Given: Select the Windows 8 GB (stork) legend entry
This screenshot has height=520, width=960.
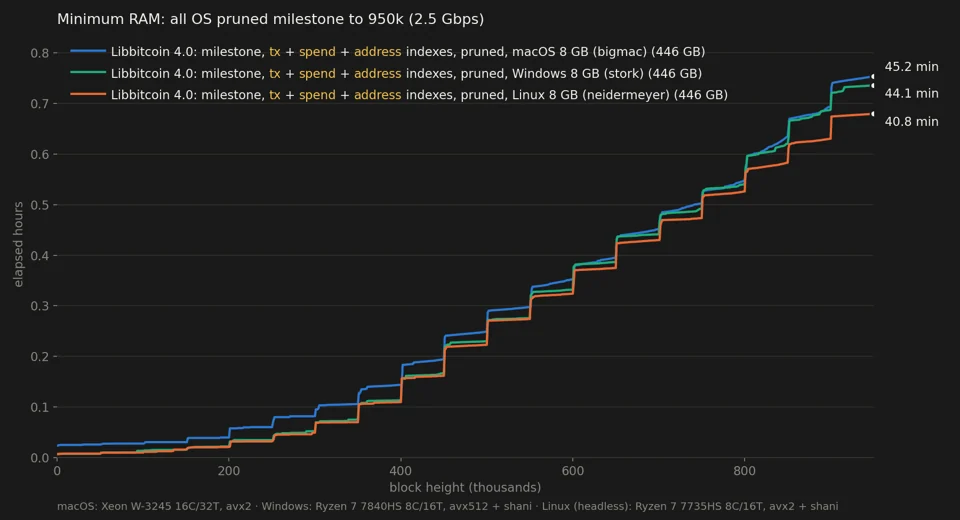Looking at the screenshot, I should tap(386, 73).
